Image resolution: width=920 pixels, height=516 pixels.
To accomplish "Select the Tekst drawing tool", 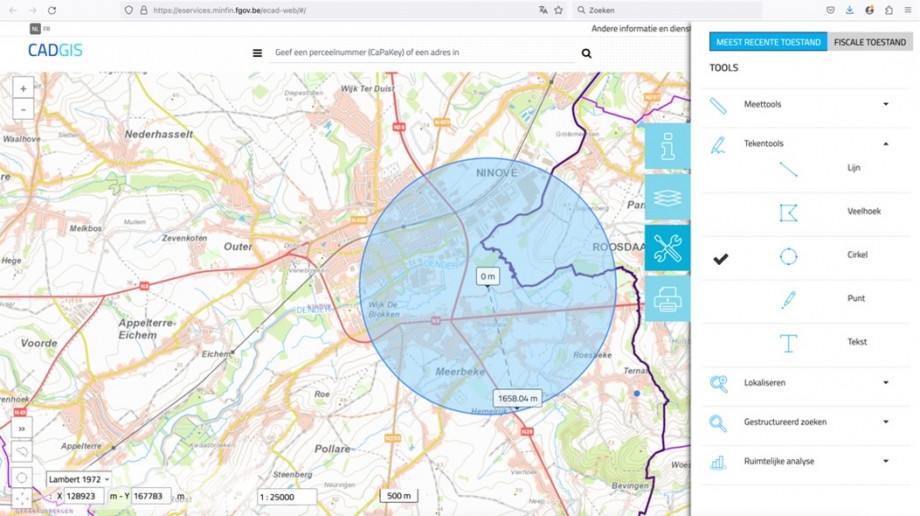I will 789,343.
